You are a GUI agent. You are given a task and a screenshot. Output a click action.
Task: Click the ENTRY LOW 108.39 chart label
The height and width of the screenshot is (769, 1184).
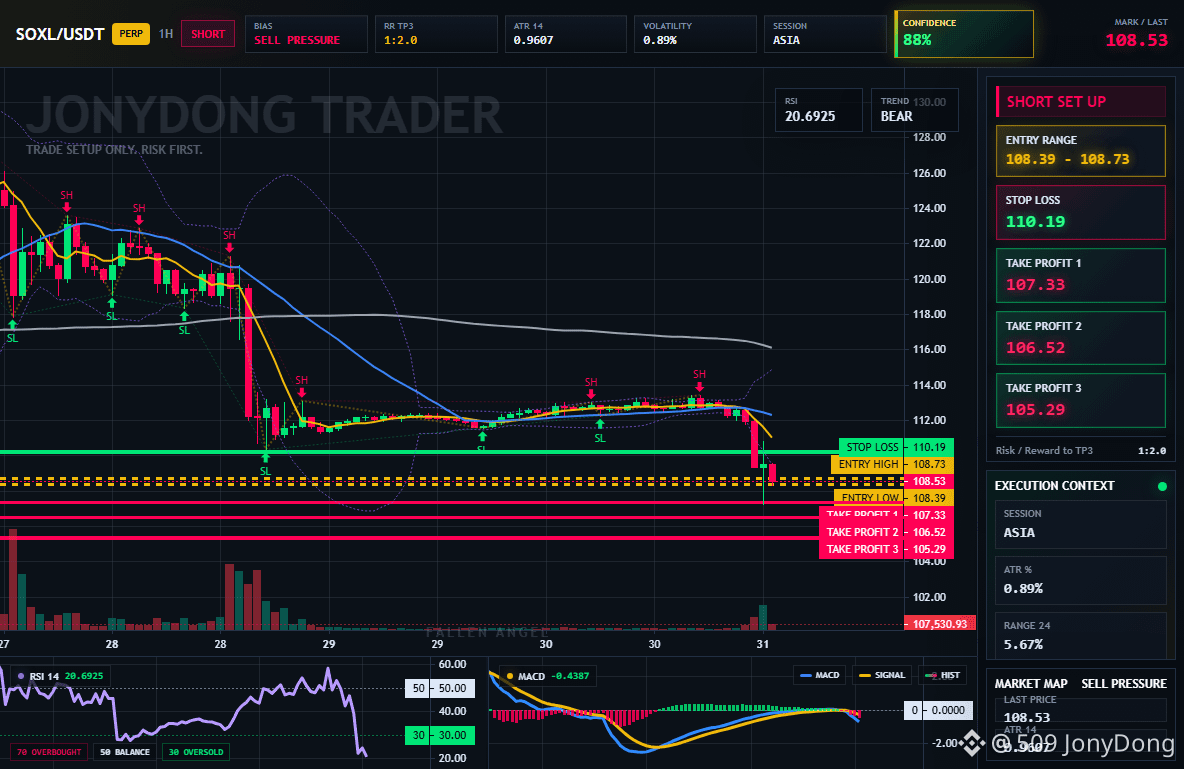[894, 498]
